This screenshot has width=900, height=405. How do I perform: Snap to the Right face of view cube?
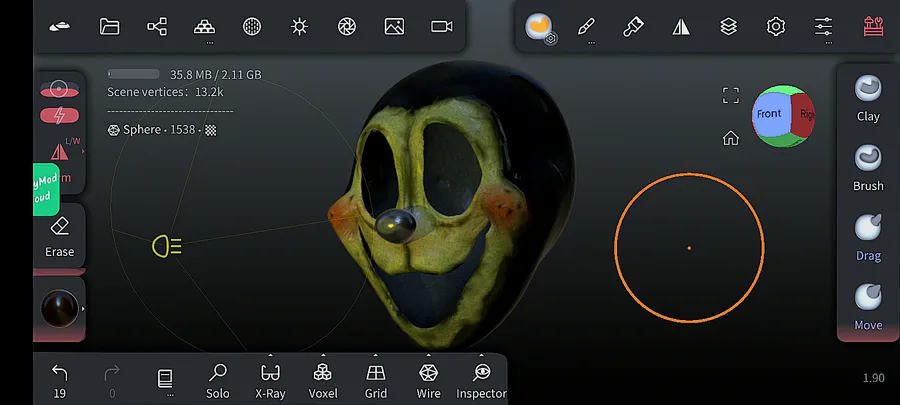point(804,115)
